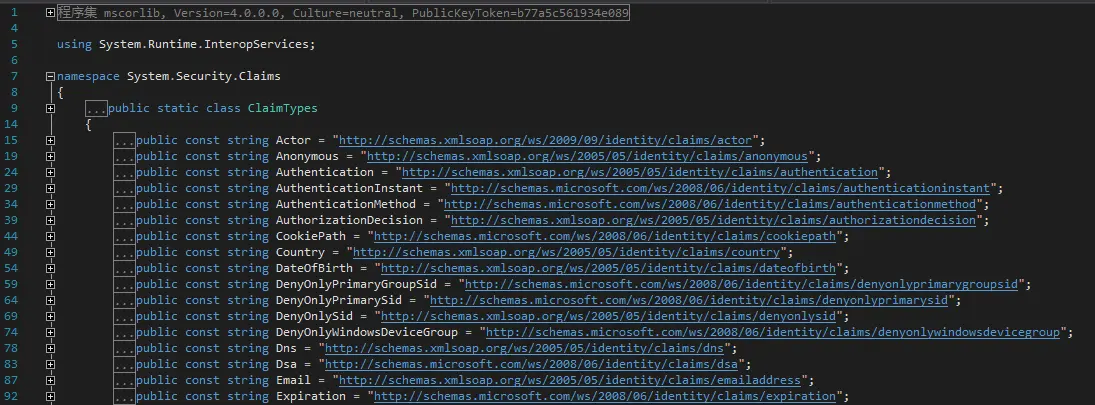Click the CookiePath constant name
1095x405 pixels.
(x=311, y=237)
